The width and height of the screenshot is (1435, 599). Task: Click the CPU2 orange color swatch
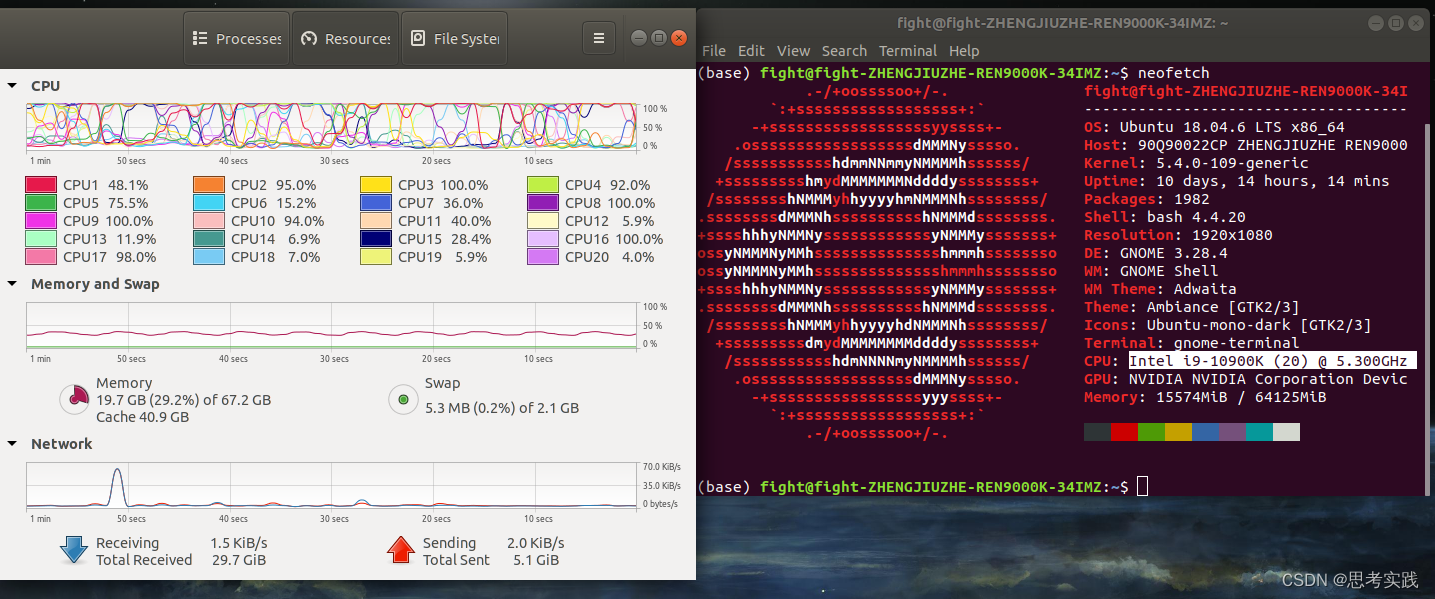click(x=208, y=184)
